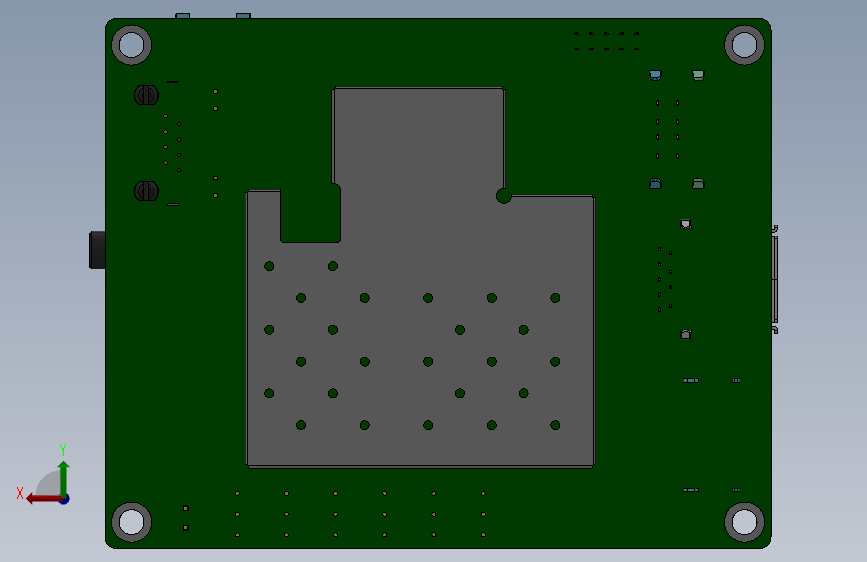Select the bottom-left mounting hole of the board

pyautogui.click(x=132, y=522)
